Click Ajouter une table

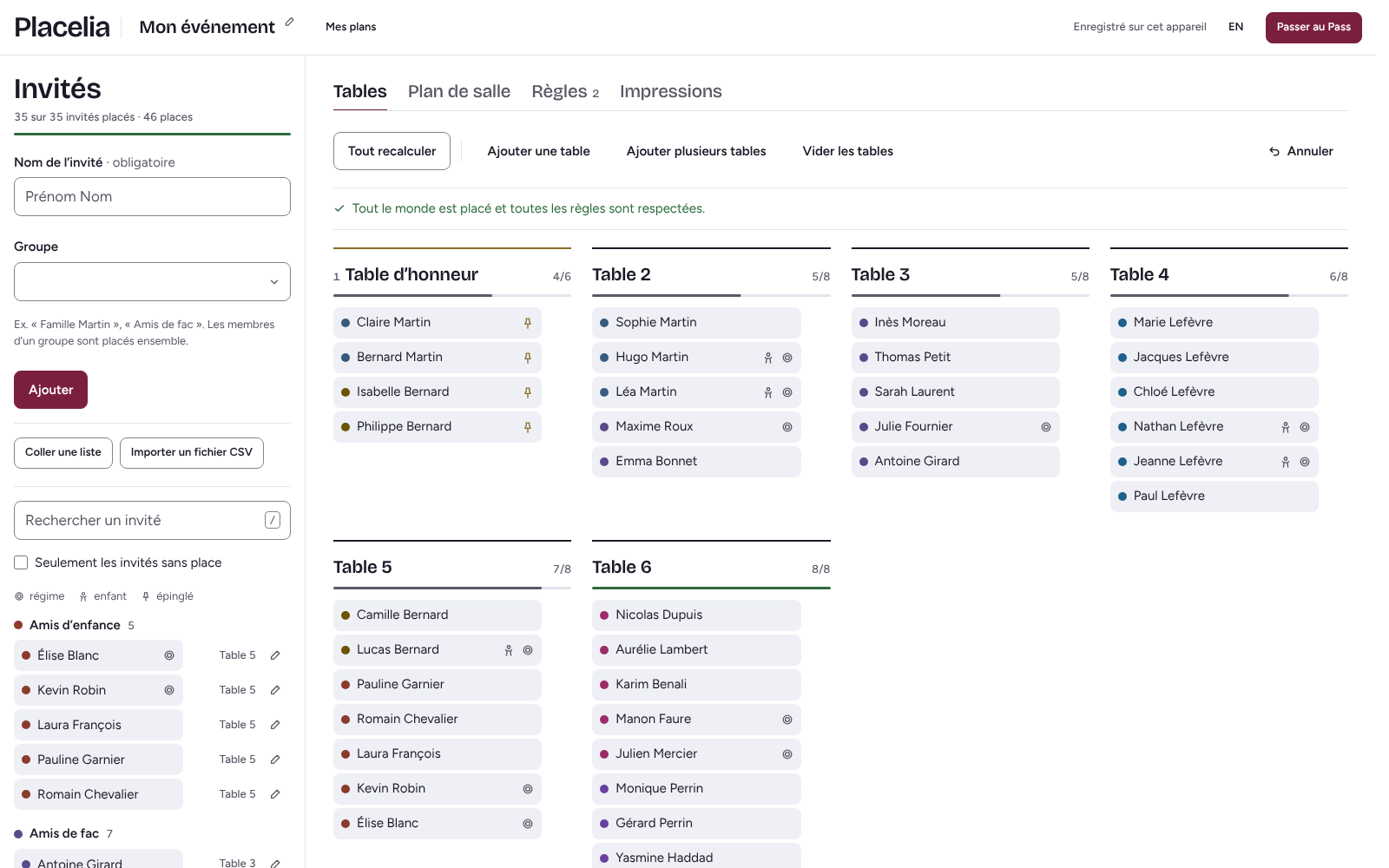[x=539, y=151]
